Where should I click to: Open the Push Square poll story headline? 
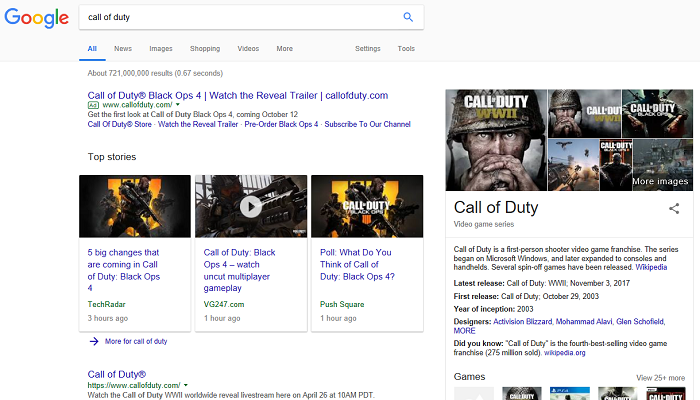pos(357,264)
